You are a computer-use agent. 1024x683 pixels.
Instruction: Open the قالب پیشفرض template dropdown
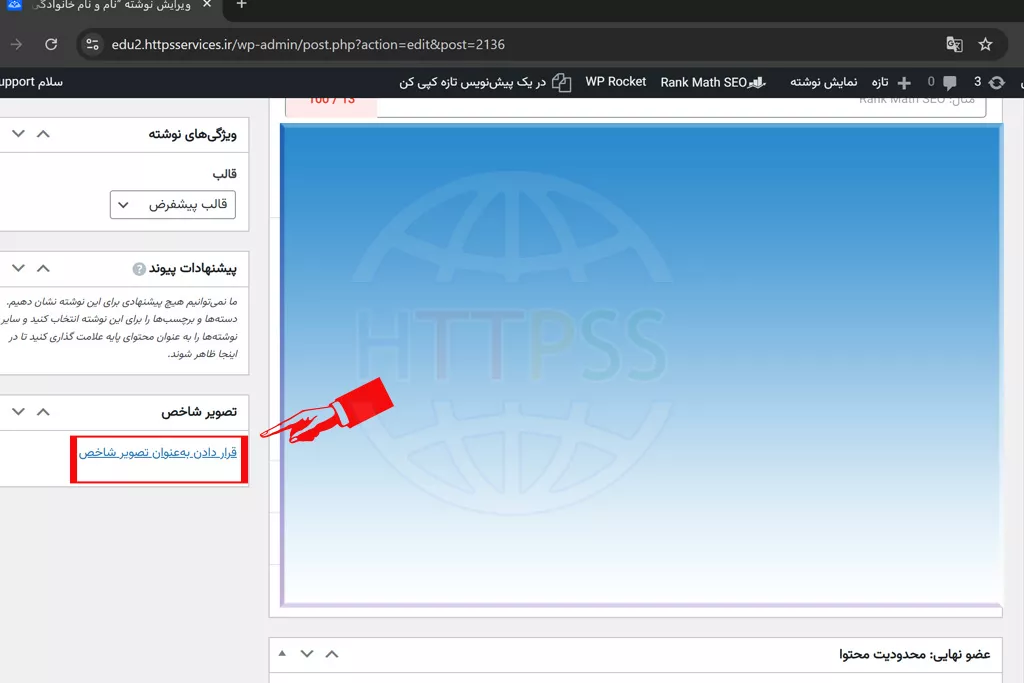coord(172,204)
